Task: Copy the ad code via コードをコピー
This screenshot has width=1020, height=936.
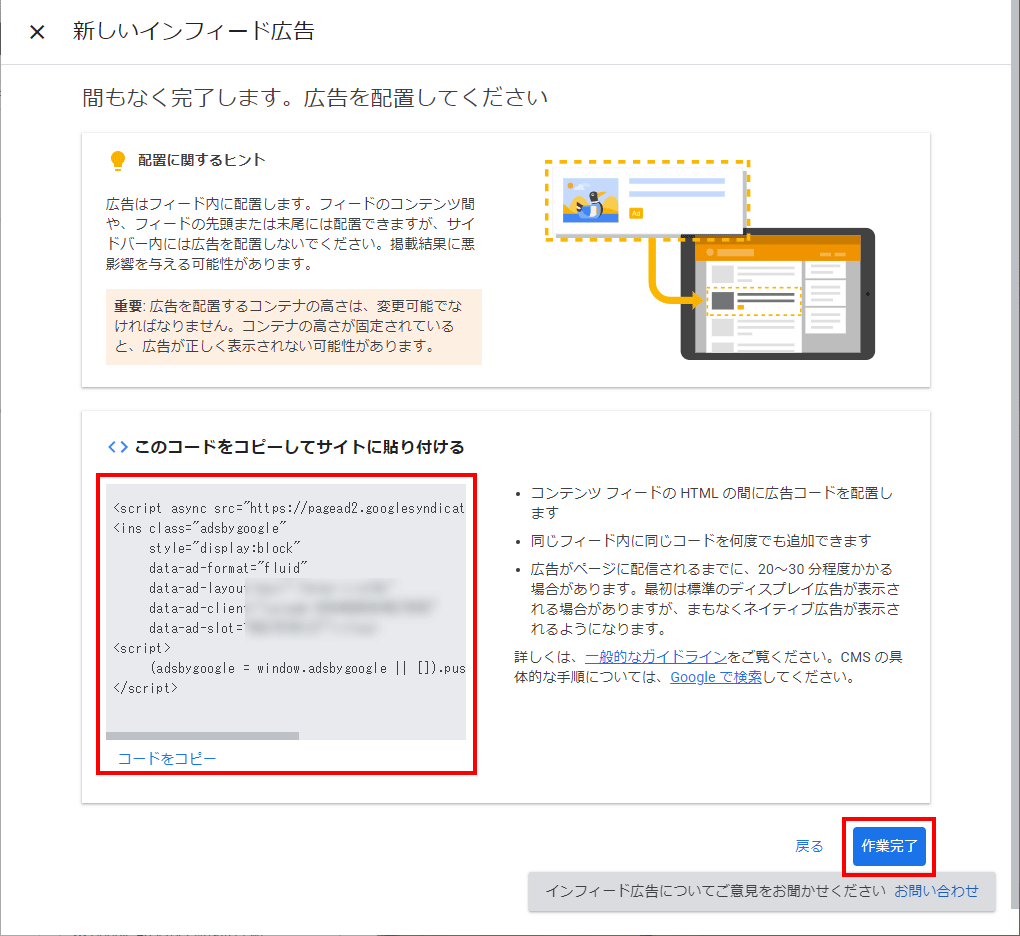Action: 167,758
